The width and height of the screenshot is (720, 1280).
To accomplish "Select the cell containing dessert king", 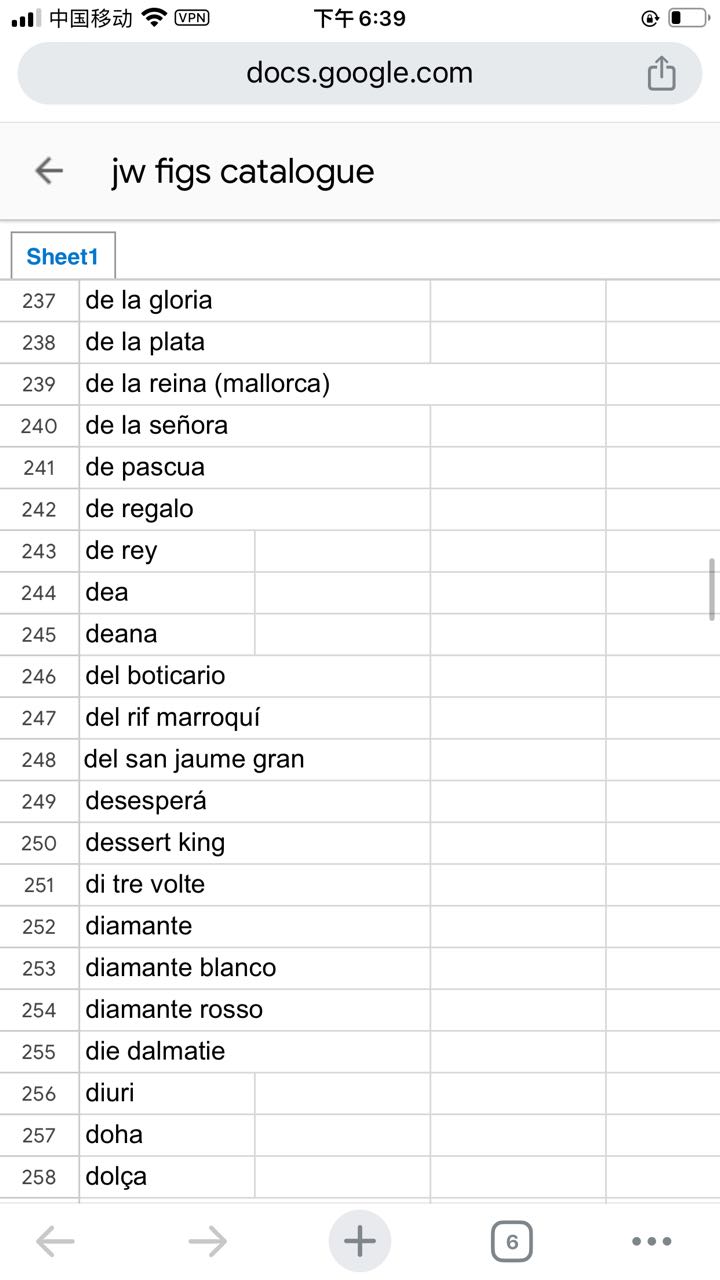I will pyautogui.click(x=255, y=843).
